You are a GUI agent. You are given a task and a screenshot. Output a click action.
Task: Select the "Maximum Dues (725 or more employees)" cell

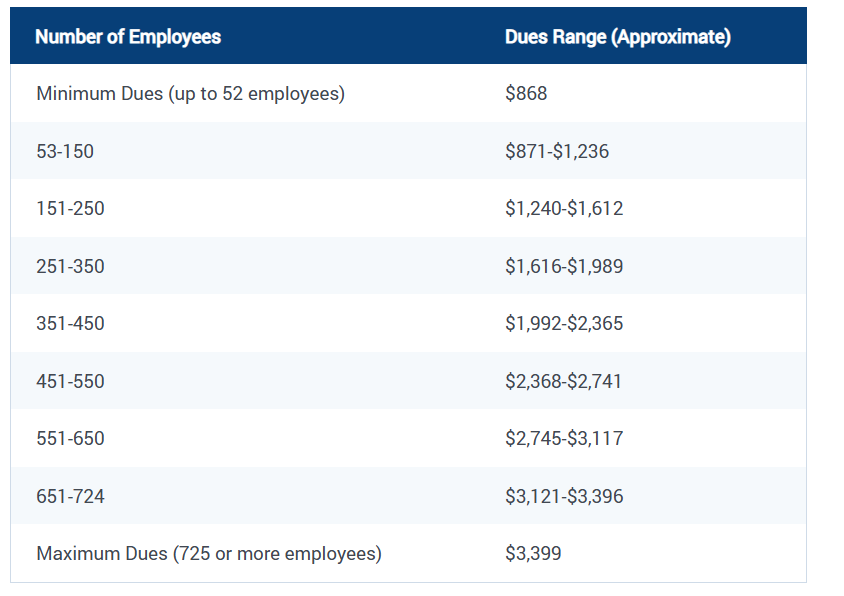click(209, 554)
